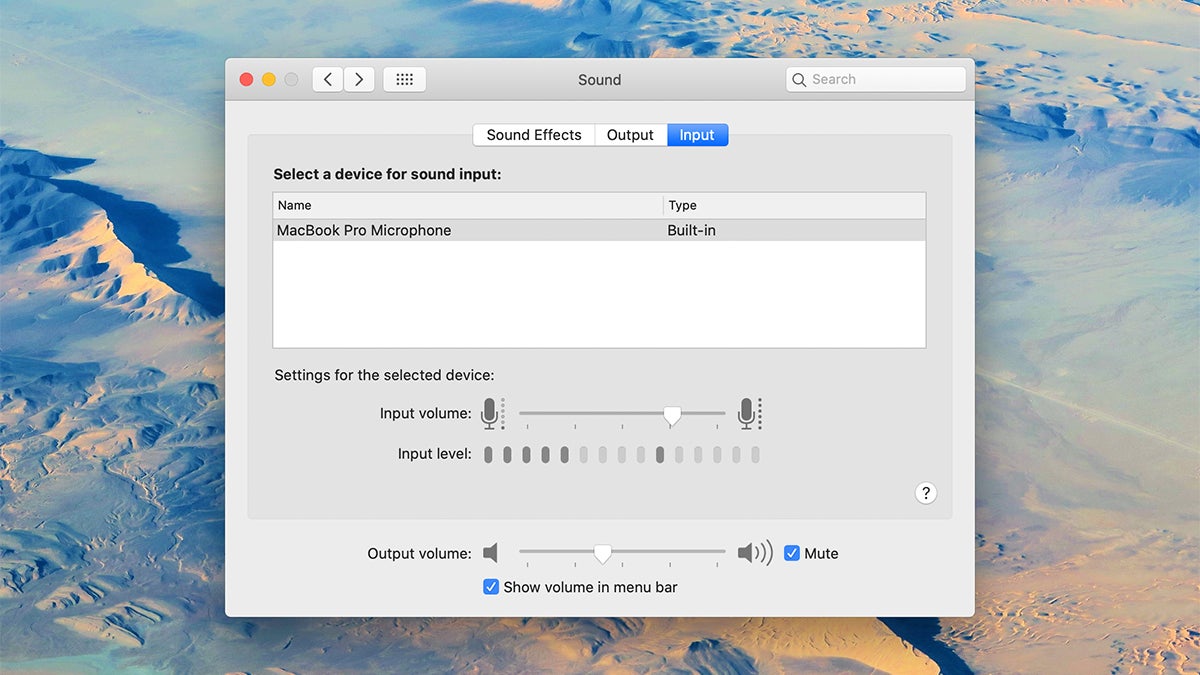Select the Input tab
This screenshot has height=675, width=1200.
pyautogui.click(x=697, y=134)
